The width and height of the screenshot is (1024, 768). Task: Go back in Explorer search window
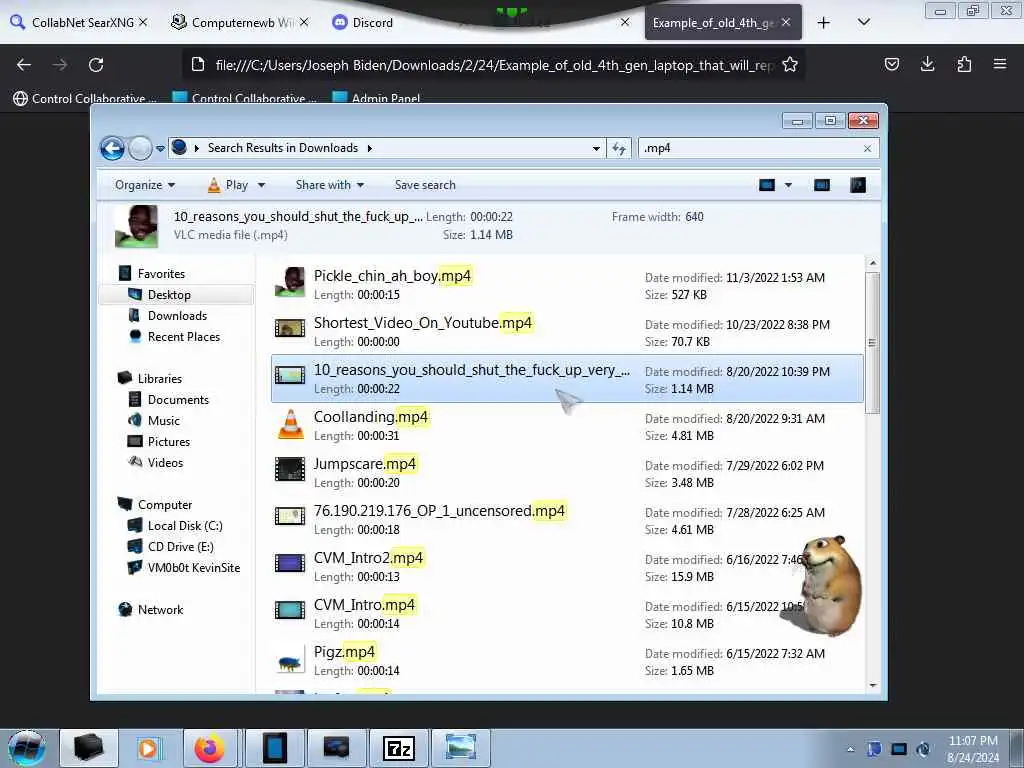click(x=112, y=148)
